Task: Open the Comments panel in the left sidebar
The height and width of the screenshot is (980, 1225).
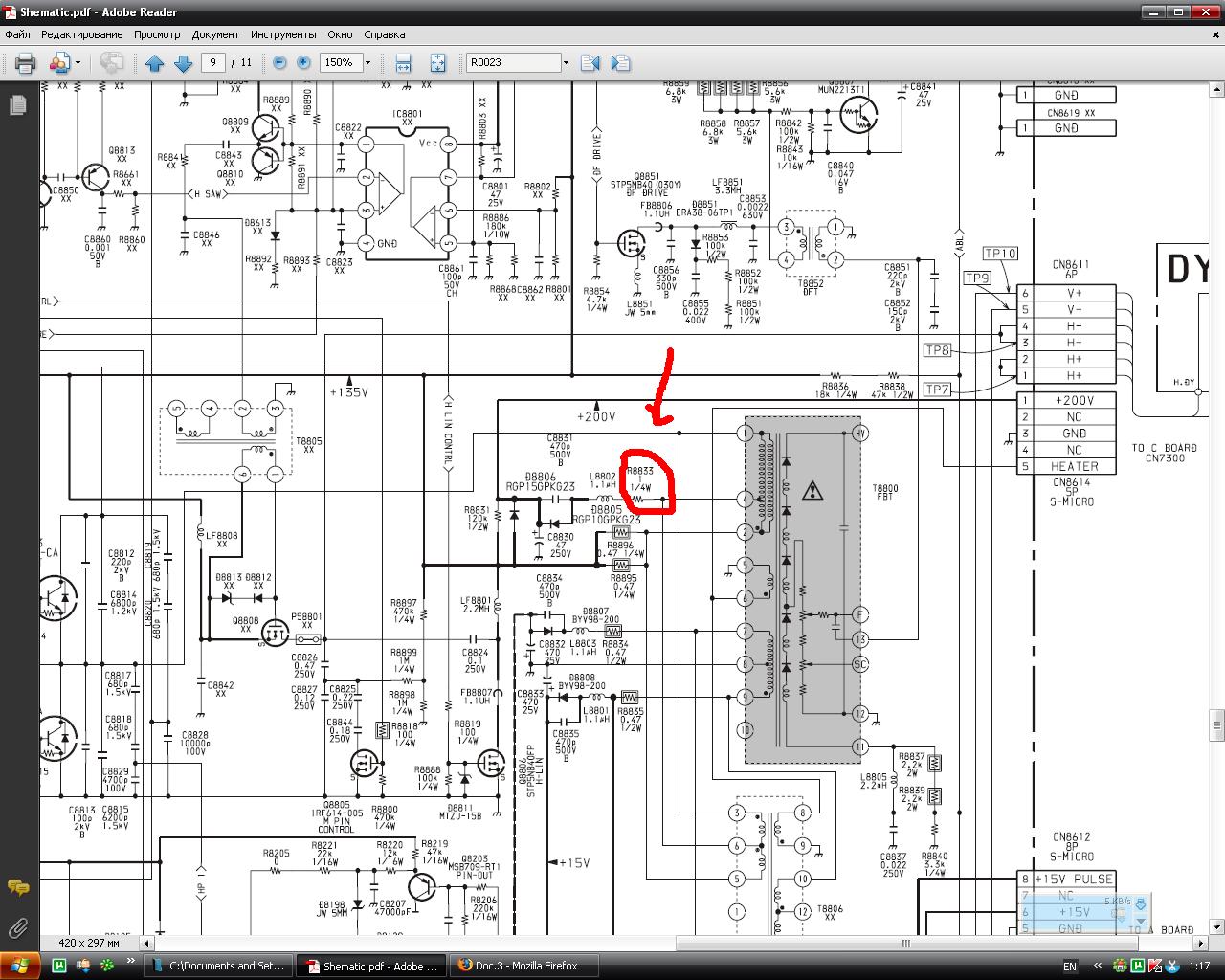Action: point(17,888)
